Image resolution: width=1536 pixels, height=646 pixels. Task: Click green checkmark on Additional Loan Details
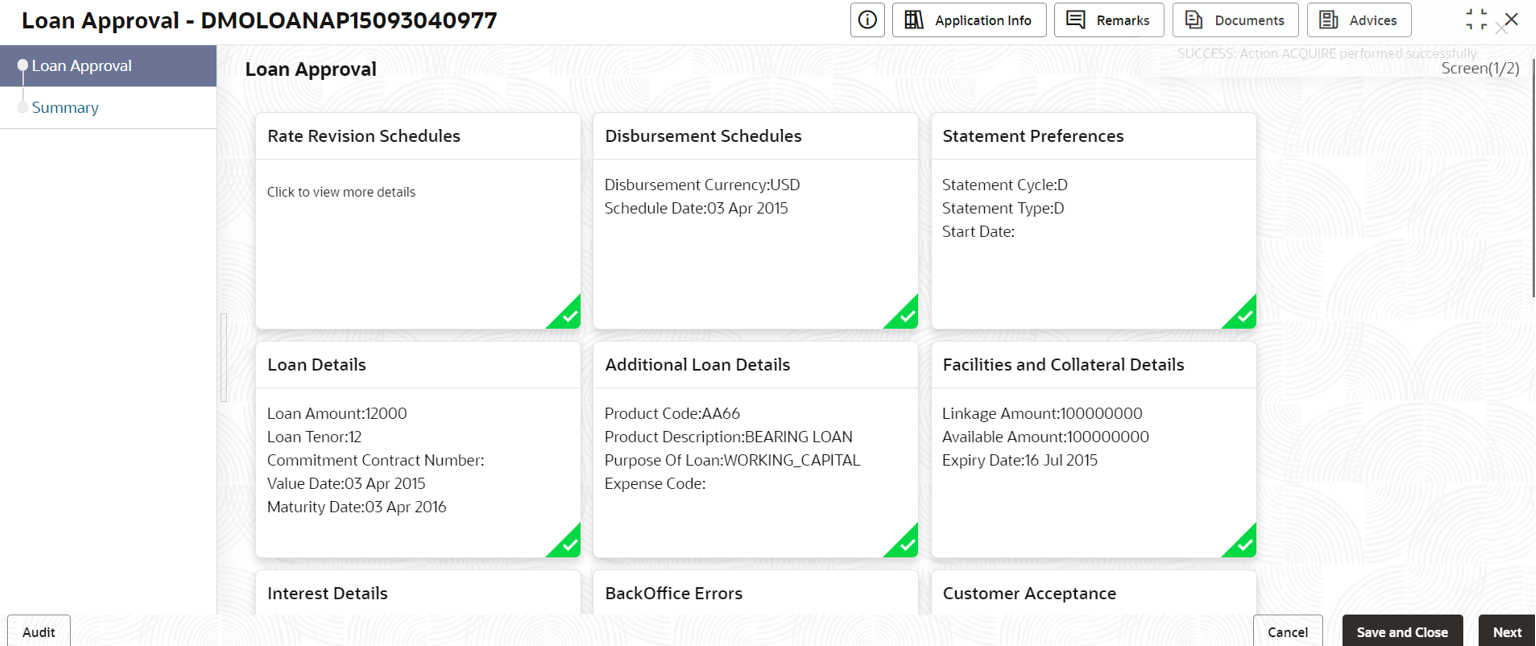click(x=904, y=543)
